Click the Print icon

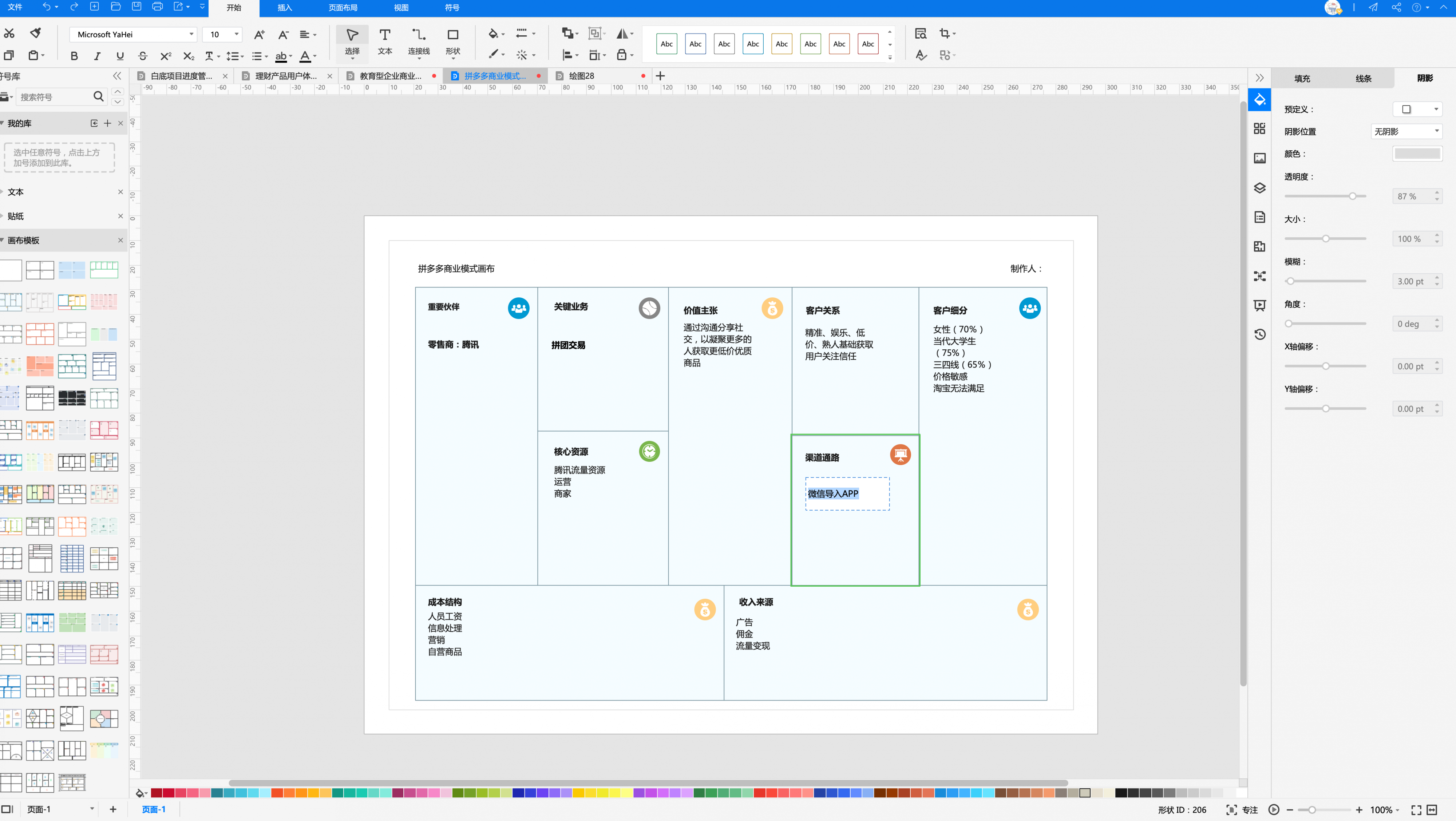tap(157, 7)
